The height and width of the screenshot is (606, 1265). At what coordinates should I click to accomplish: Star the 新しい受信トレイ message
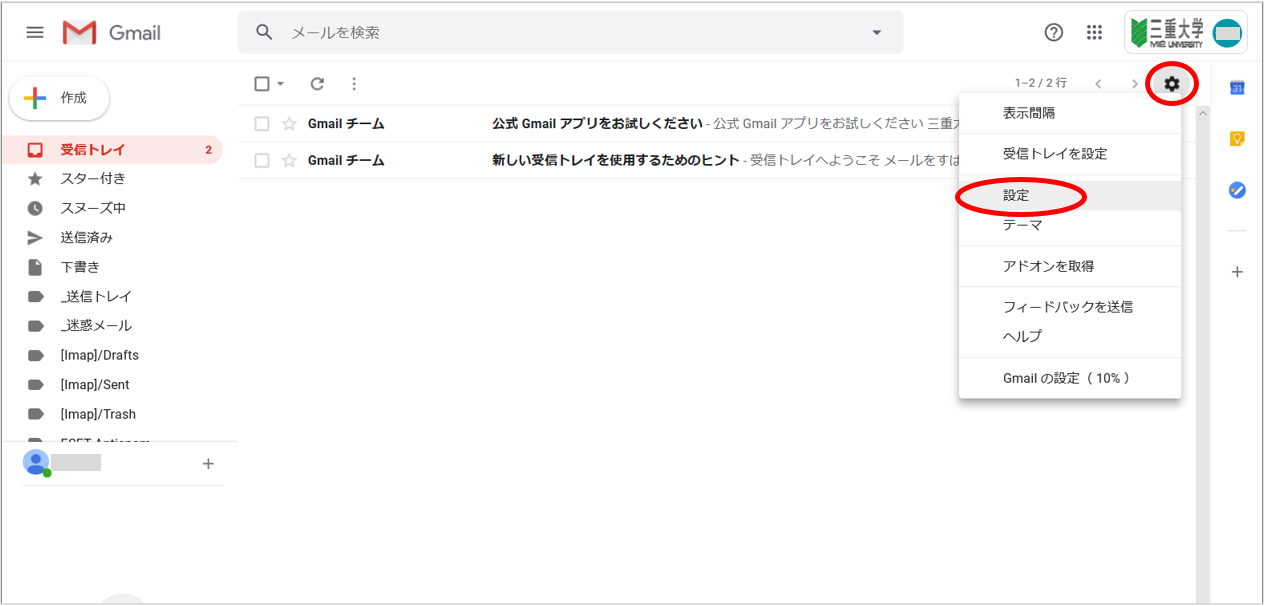pyautogui.click(x=289, y=160)
